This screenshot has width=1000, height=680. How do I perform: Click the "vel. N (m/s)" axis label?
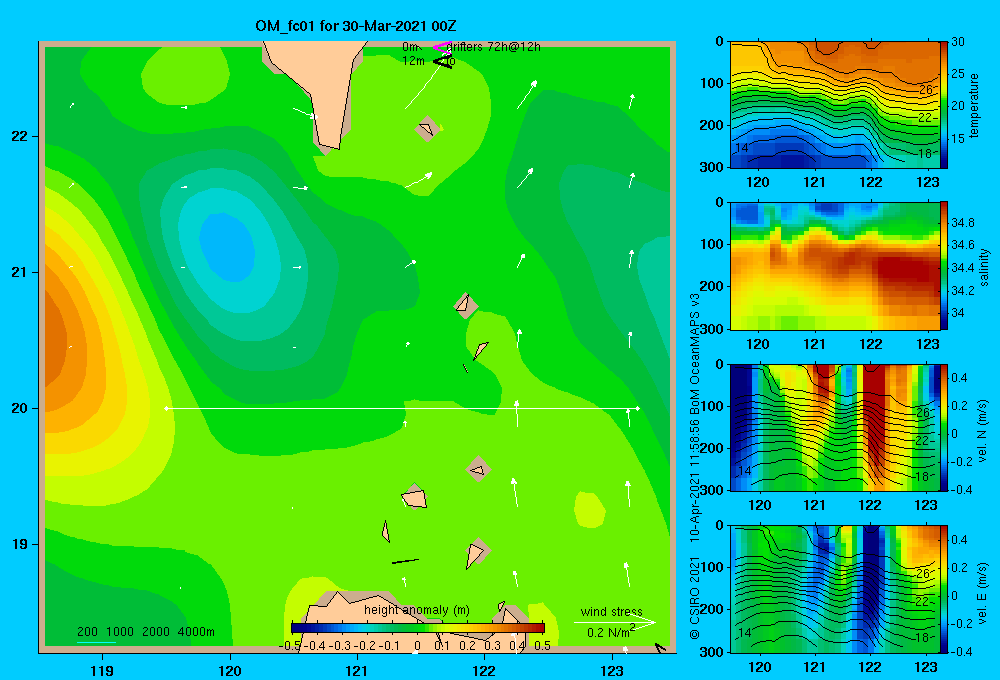pyautogui.click(x=982, y=431)
